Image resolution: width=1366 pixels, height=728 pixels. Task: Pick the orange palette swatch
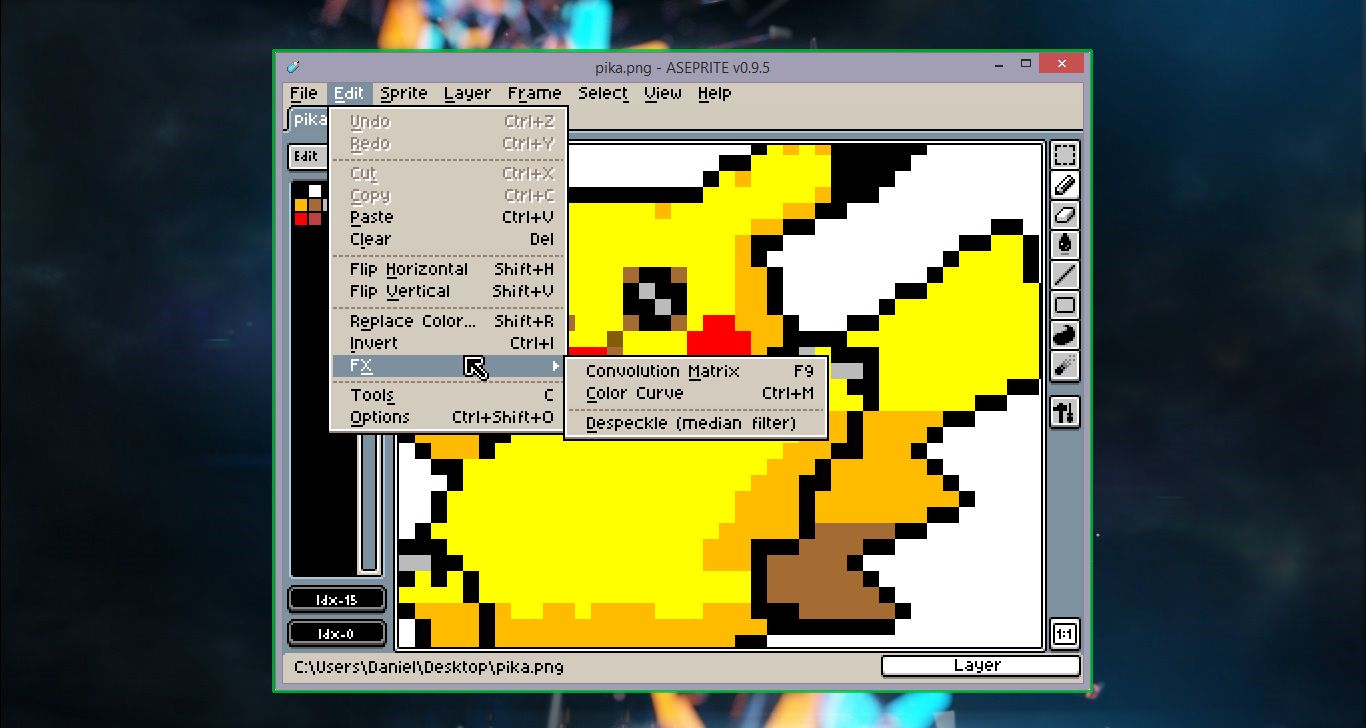point(301,205)
